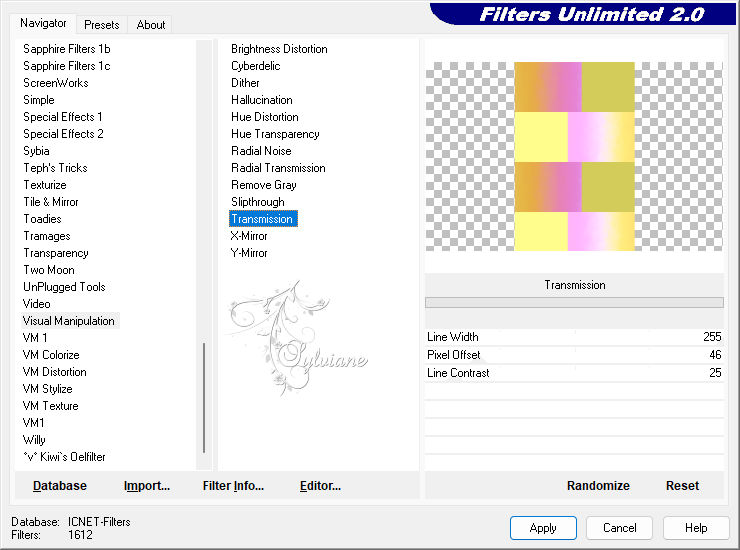Select VM1 category
Screen dimensions: 740x550
[33, 423]
